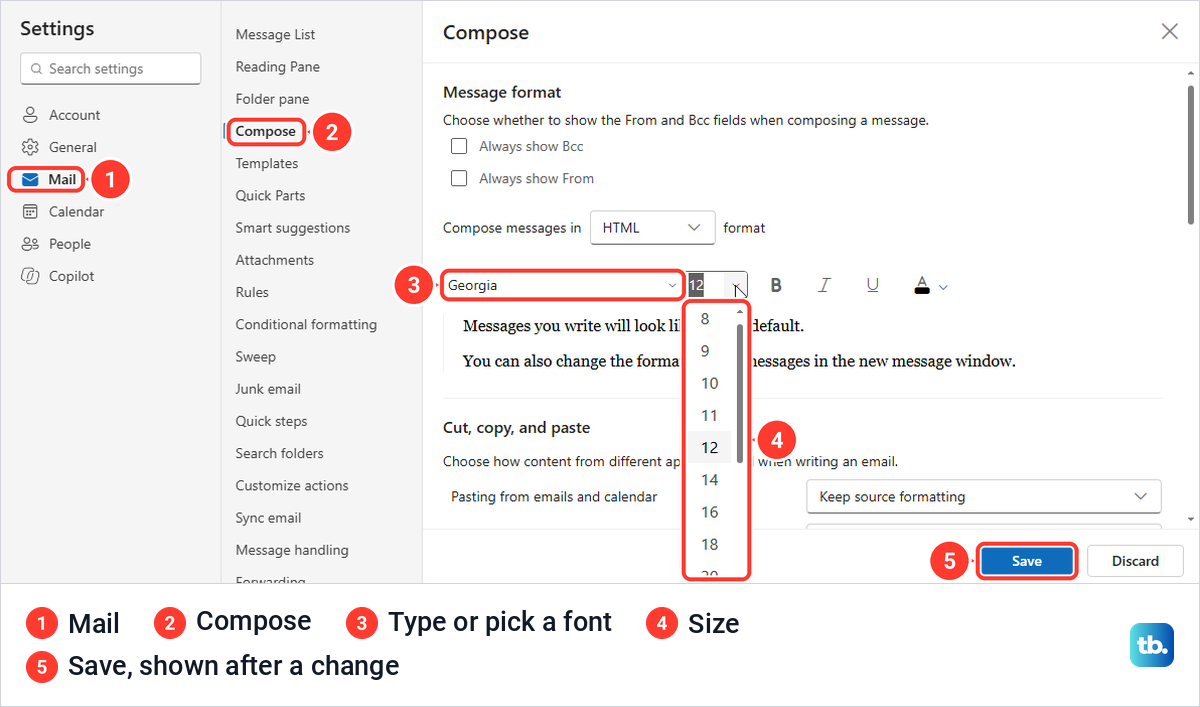Viewport: 1200px width, 707px height.
Task: Click the Mail envelope icon
Action: pos(30,180)
